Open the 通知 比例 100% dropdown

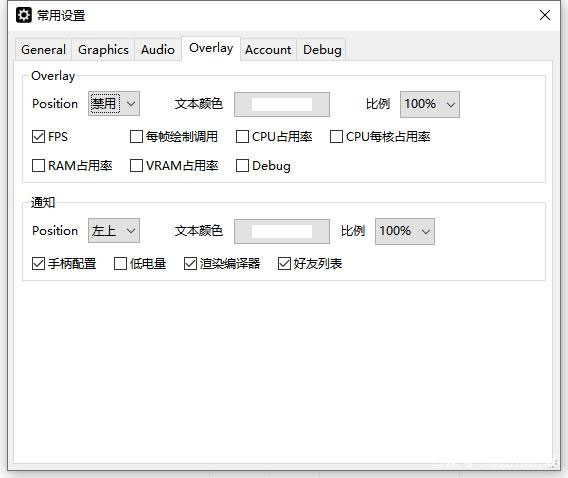[405, 231]
